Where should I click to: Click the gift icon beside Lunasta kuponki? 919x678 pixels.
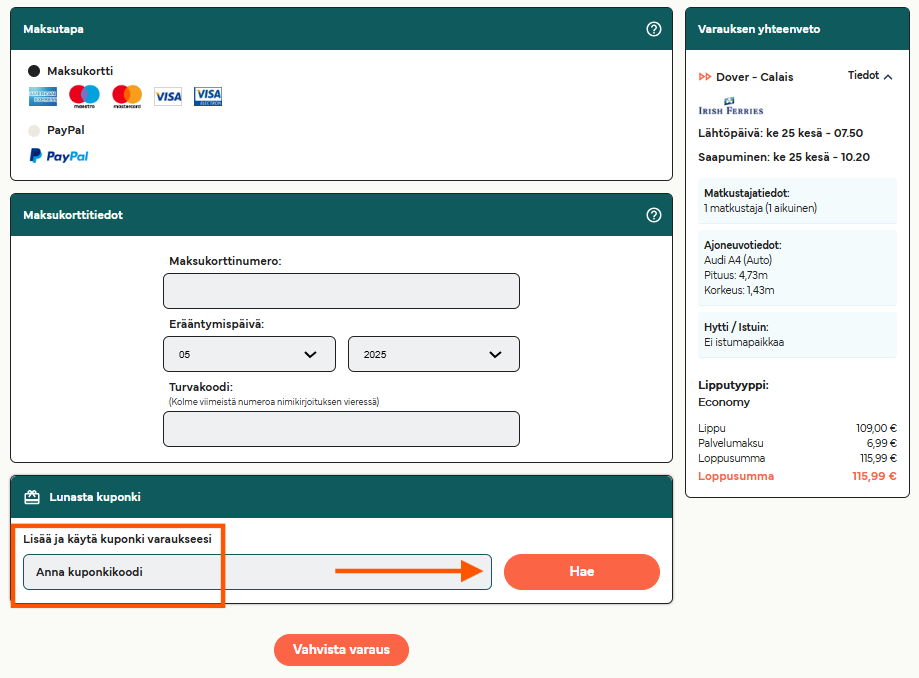tap(32, 497)
